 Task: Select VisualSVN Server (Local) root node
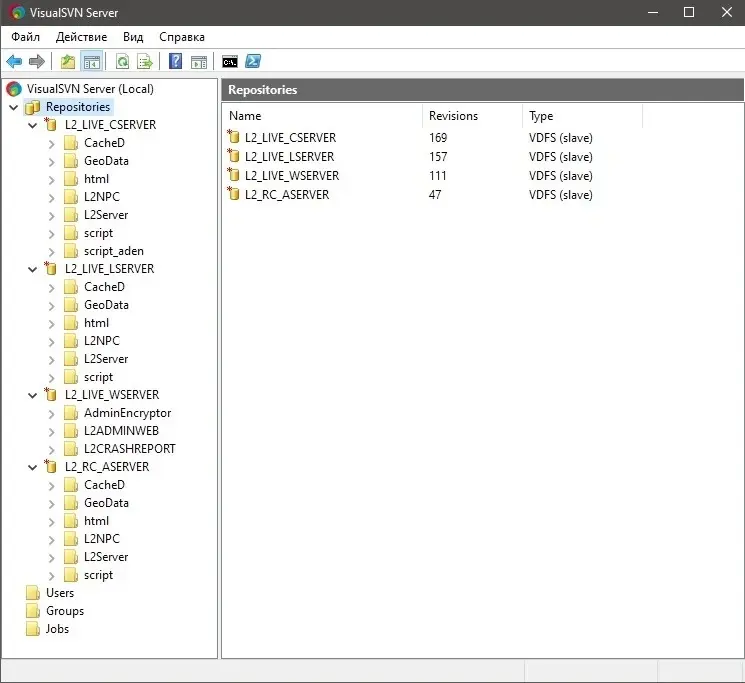tap(90, 89)
